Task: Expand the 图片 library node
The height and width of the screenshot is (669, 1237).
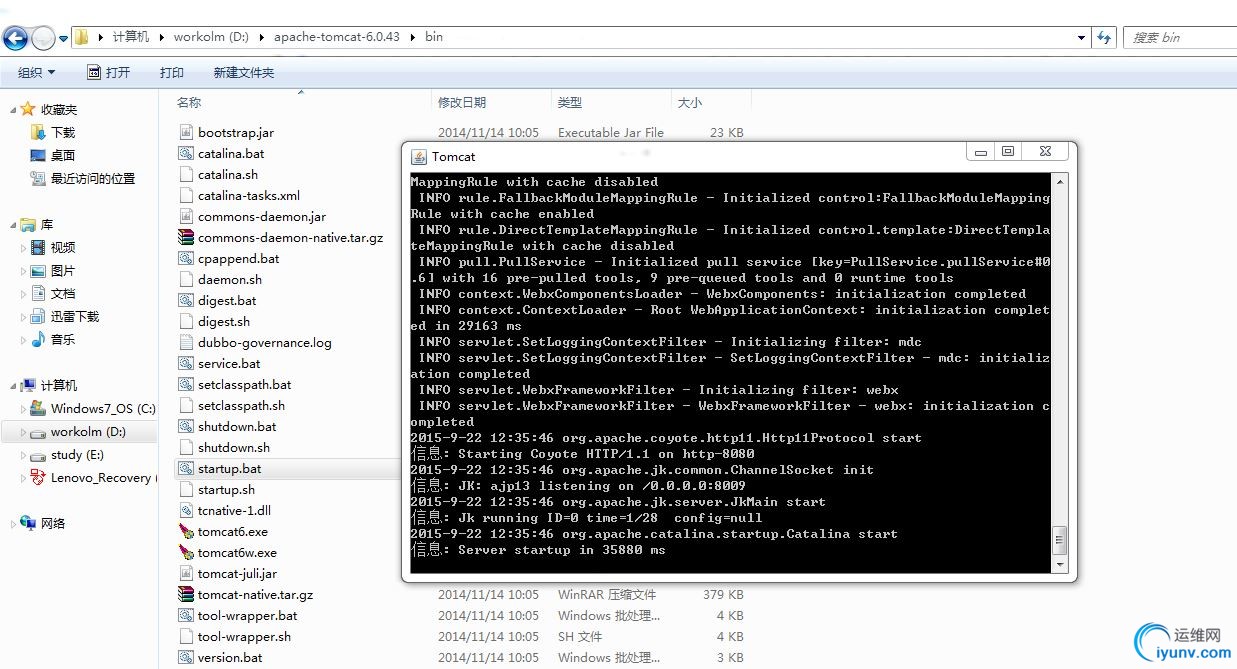Action: pos(24,271)
